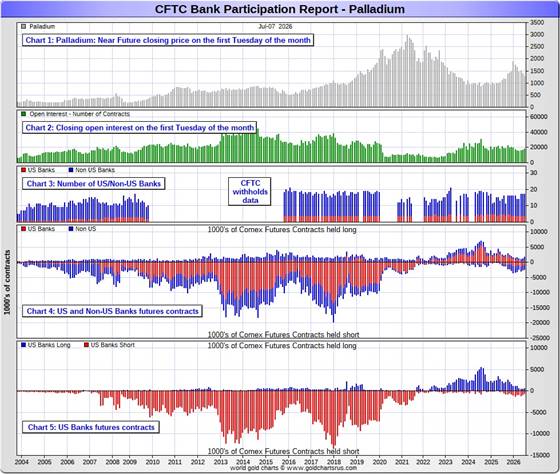Screen dimensions: 560x474
Task: Click the CFTC withholds data box
Action: (x=250, y=191)
